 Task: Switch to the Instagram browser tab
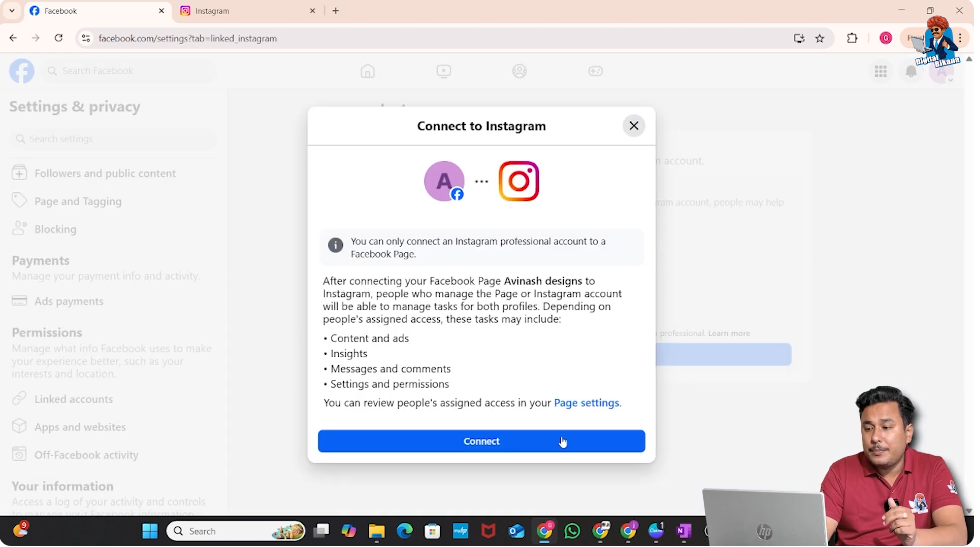click(247, 11)
